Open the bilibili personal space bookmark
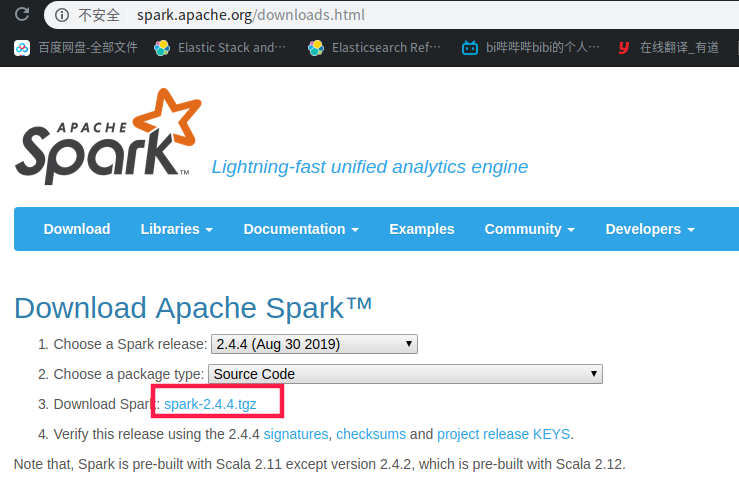Image resolution: width=739 pixels, height=485 pixels. (x=531, y=48)
